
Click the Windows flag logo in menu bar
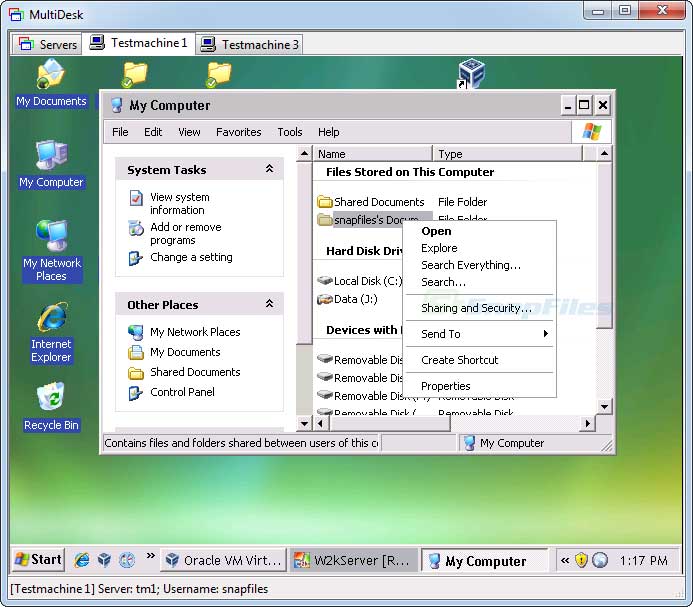pos(591,132)
